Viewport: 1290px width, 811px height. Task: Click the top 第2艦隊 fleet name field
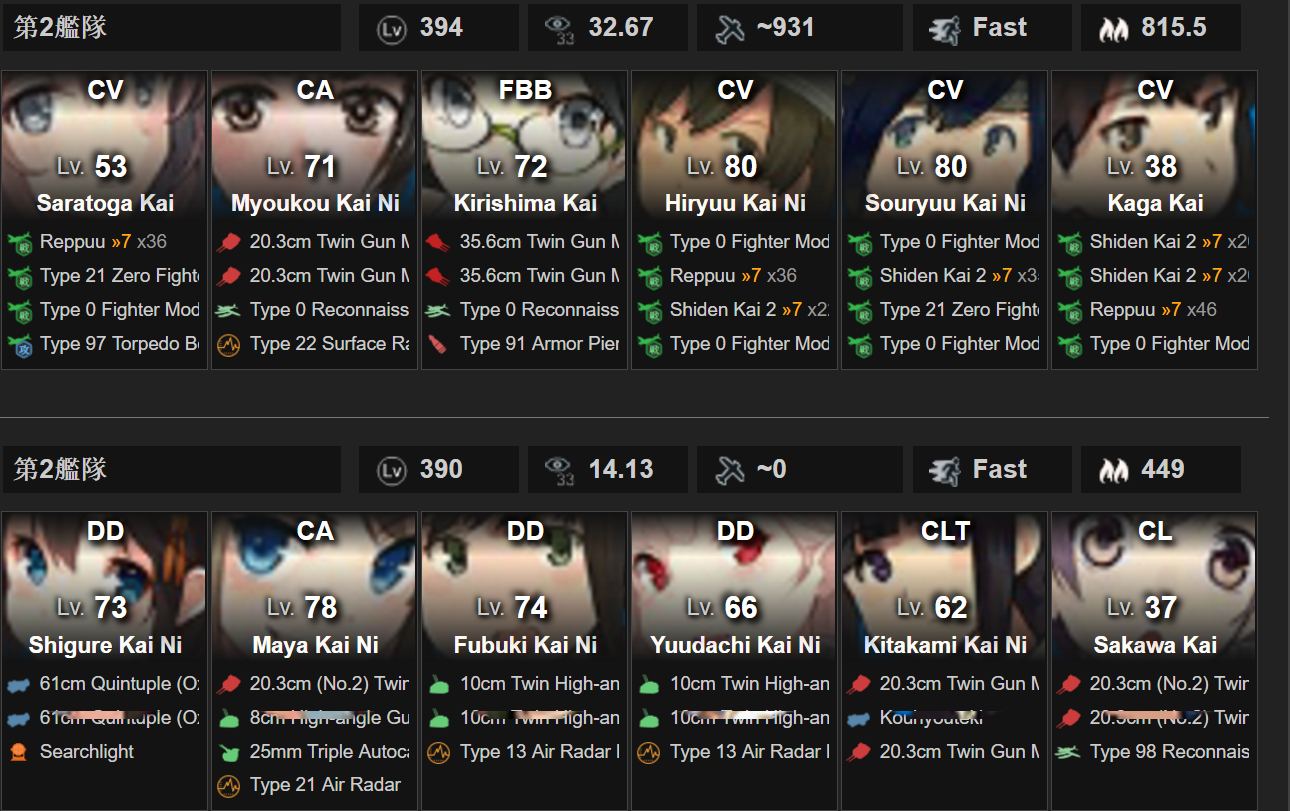pos(171,28)
